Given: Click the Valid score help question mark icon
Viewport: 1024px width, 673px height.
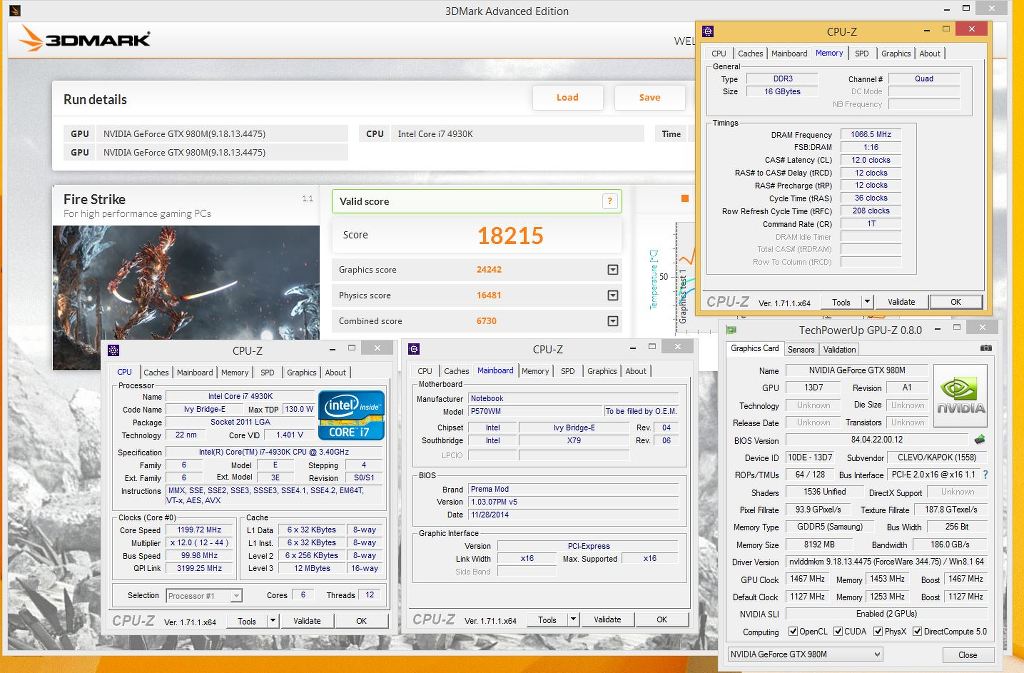Looking at the screenshot, I should click(609, 201).
